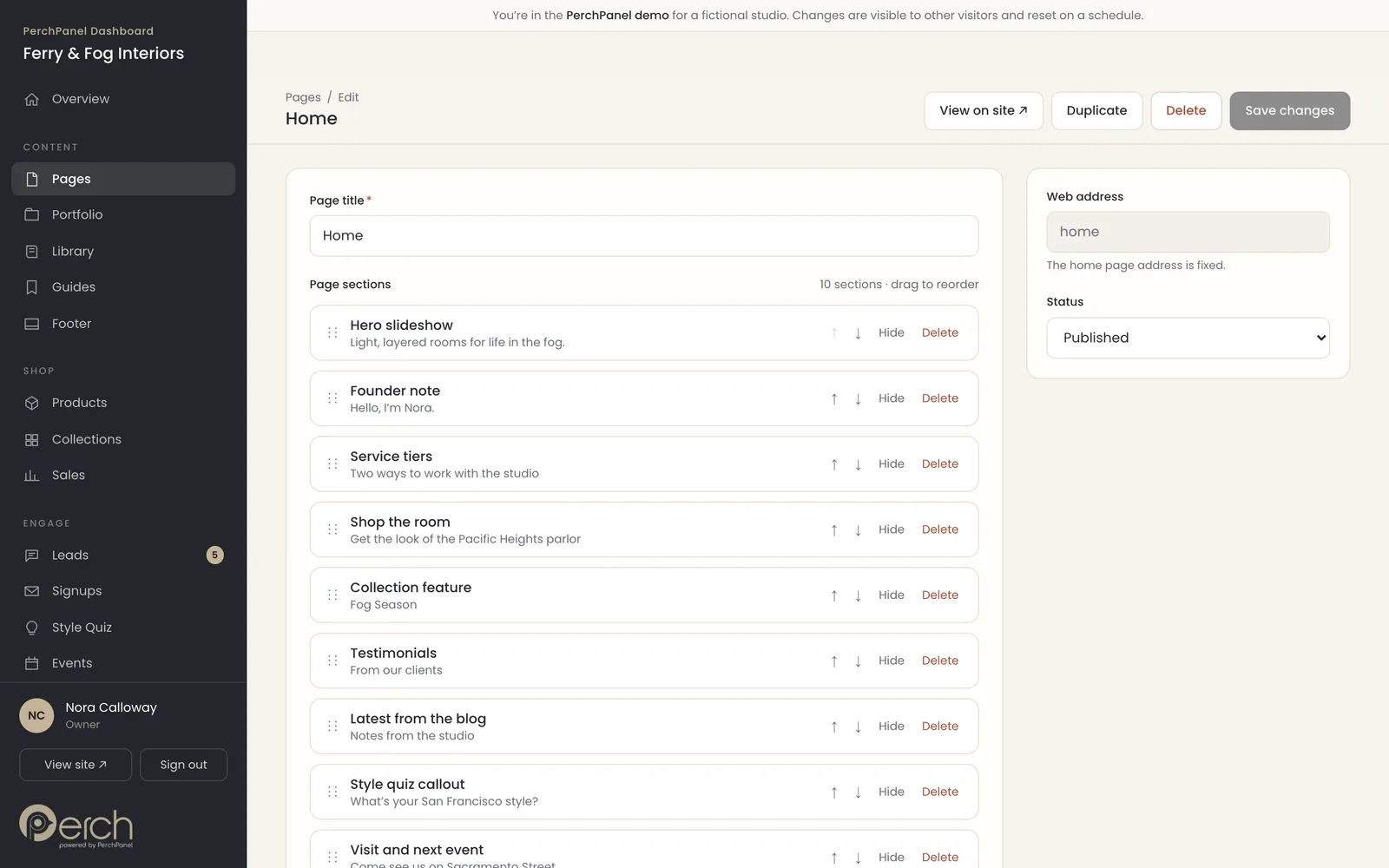Open Overview in the sidebar

pos(123,99)
